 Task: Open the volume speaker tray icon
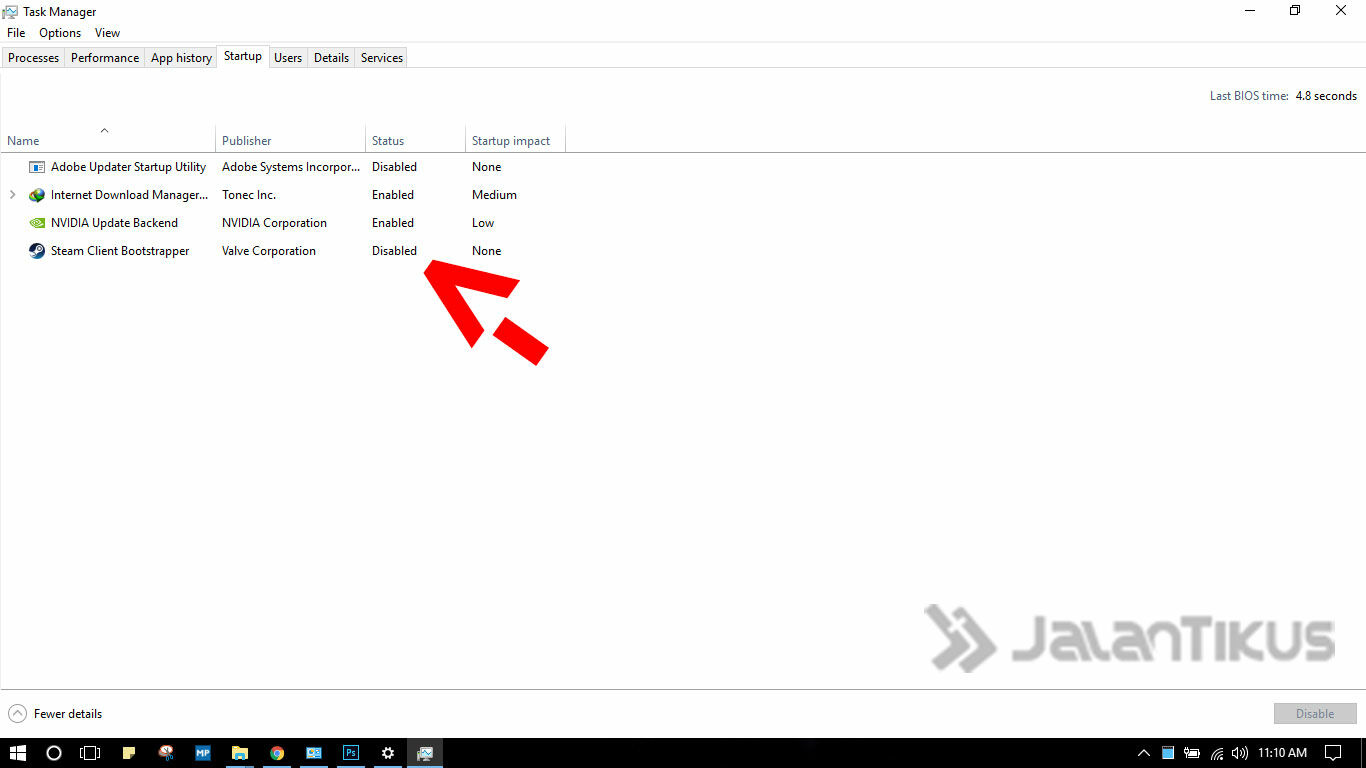1240,753
